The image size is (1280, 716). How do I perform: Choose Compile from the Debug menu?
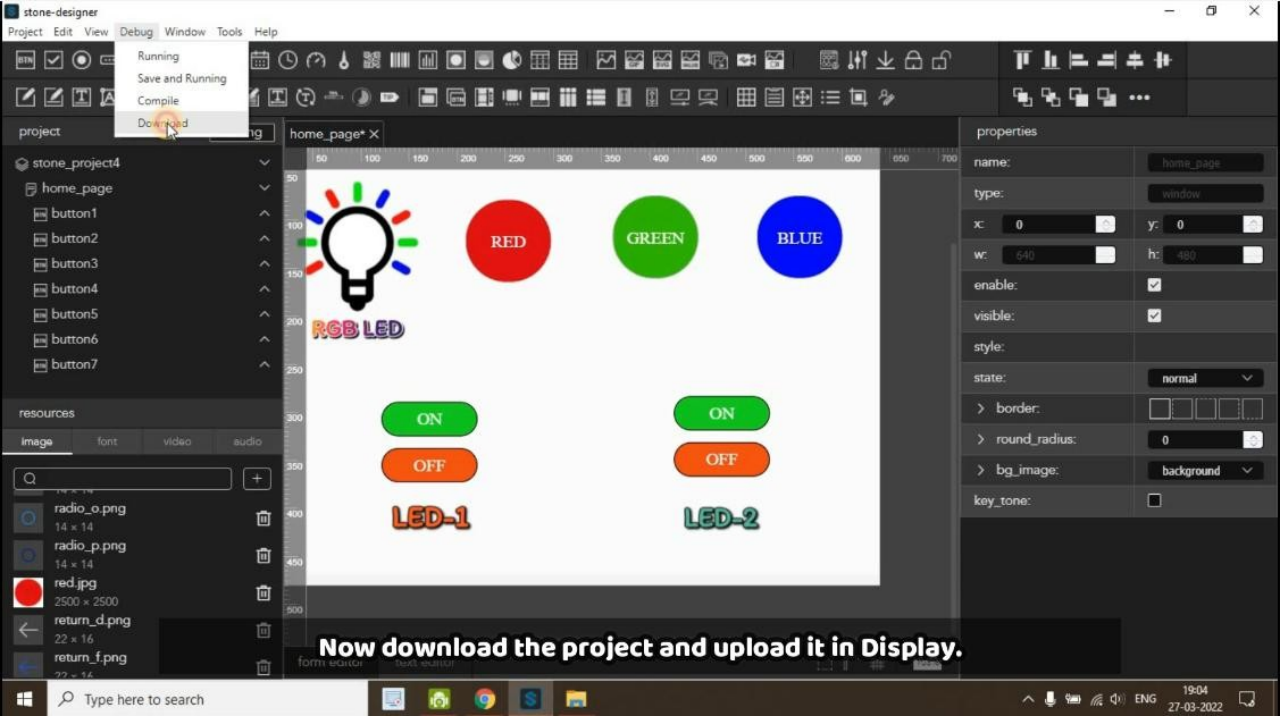tap(158, 100)
